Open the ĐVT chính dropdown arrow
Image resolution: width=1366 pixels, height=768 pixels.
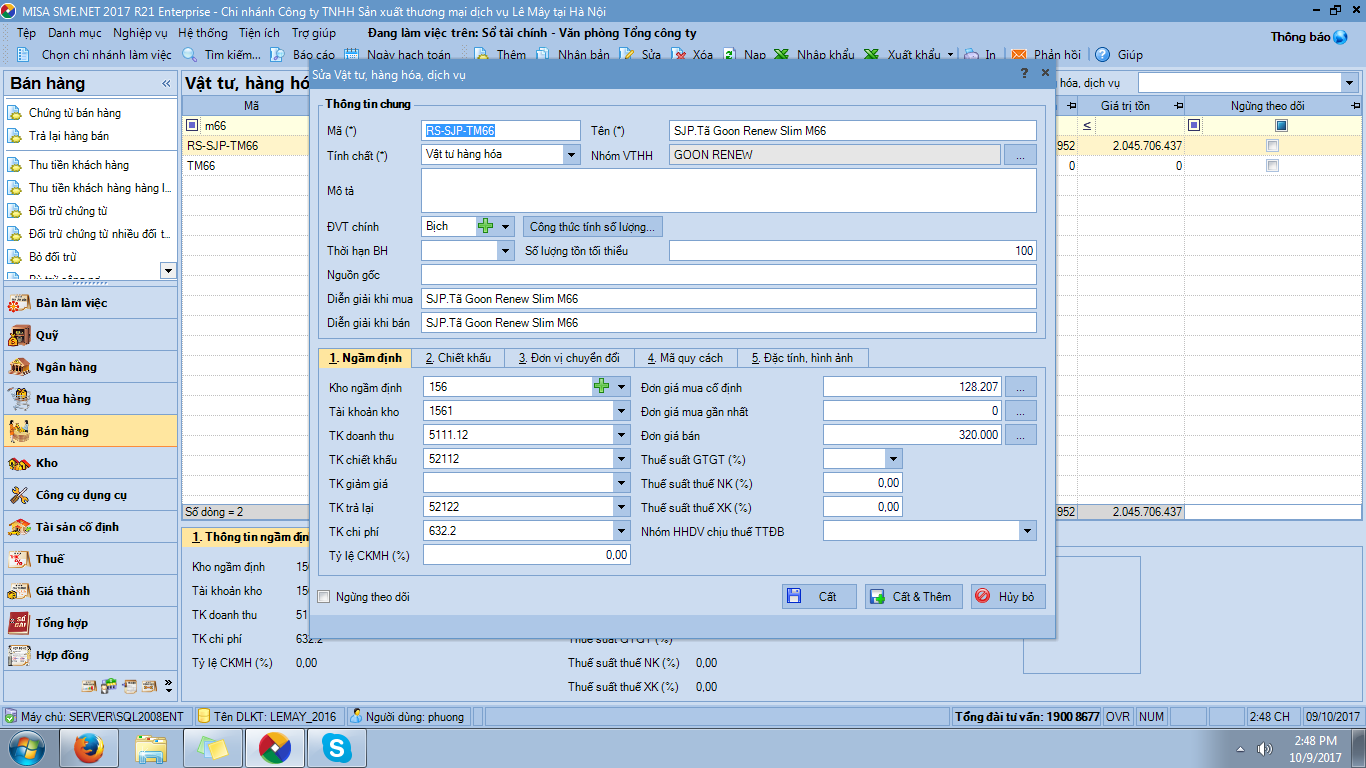coord(506,227)
